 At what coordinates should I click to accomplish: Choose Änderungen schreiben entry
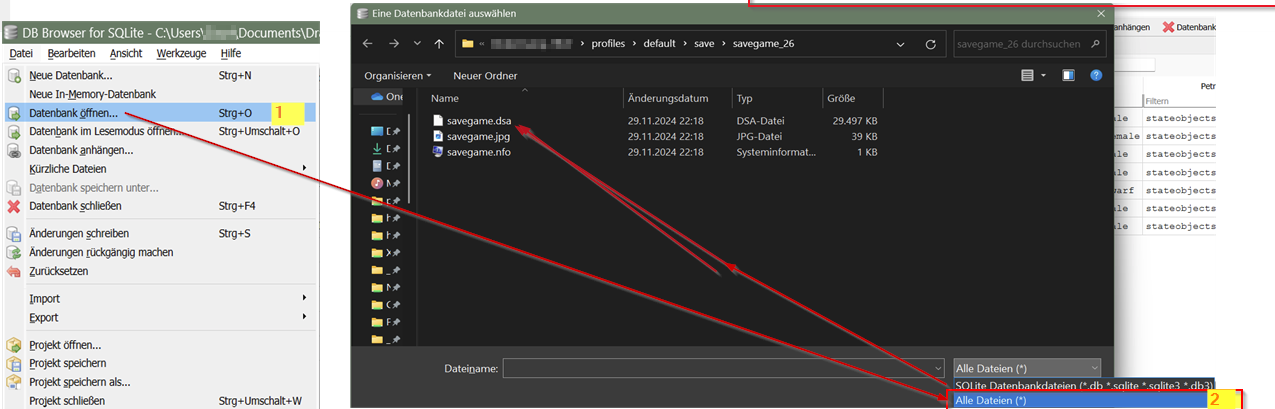pos(160,234)
